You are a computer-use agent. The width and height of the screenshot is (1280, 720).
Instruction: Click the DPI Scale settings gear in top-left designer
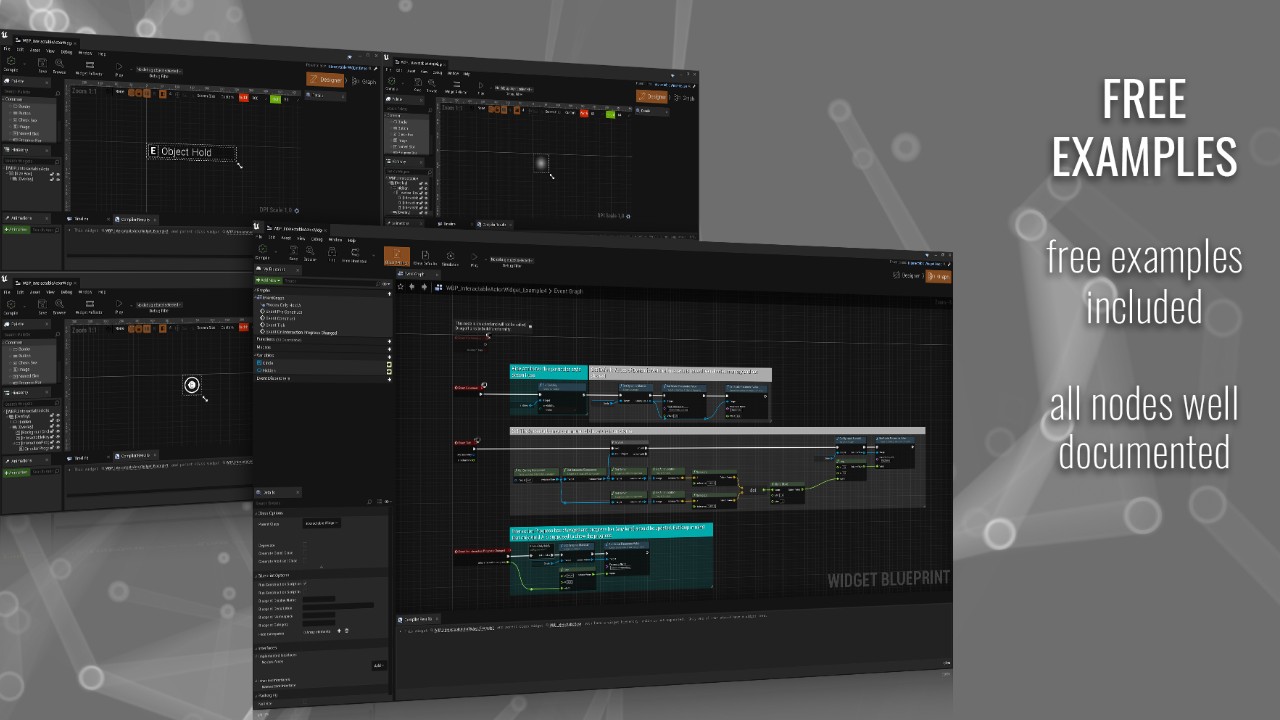pos(297,211)
